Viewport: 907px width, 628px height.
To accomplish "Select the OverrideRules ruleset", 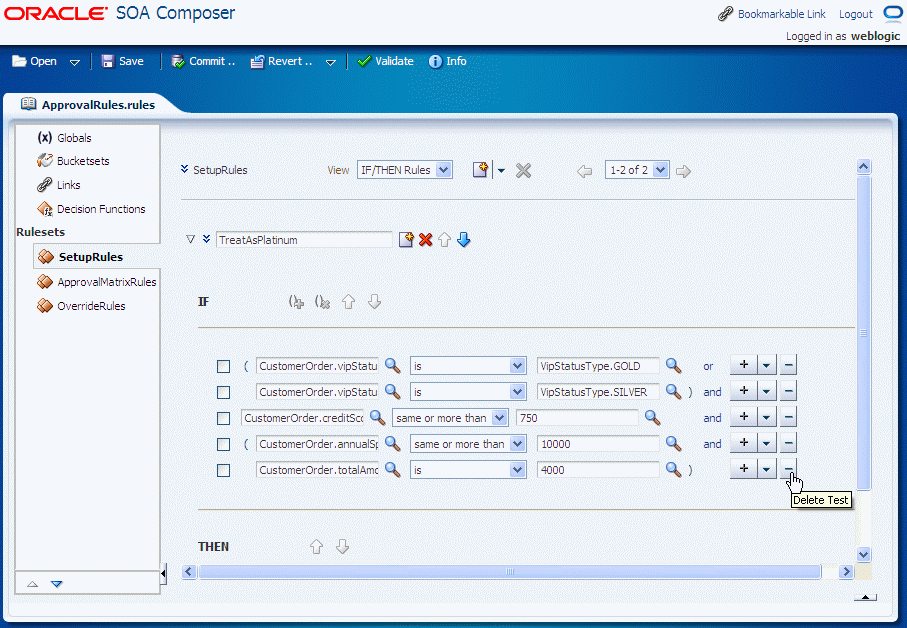I will (x=81, y=306).
